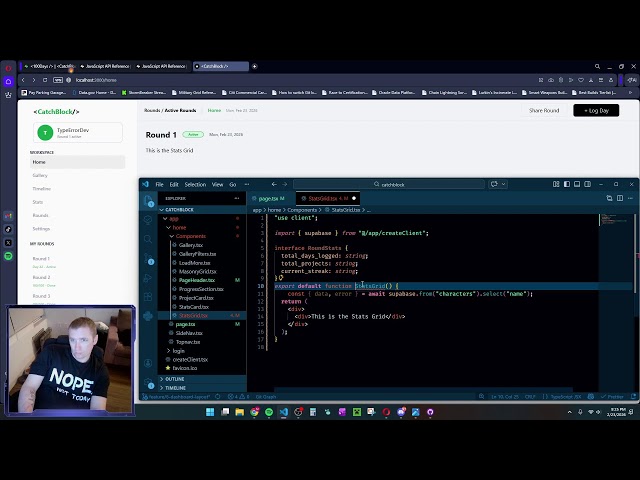This screenshot has height=480, width=640.
Task: Expand the OUTLINE section
Action: point(202,379)
